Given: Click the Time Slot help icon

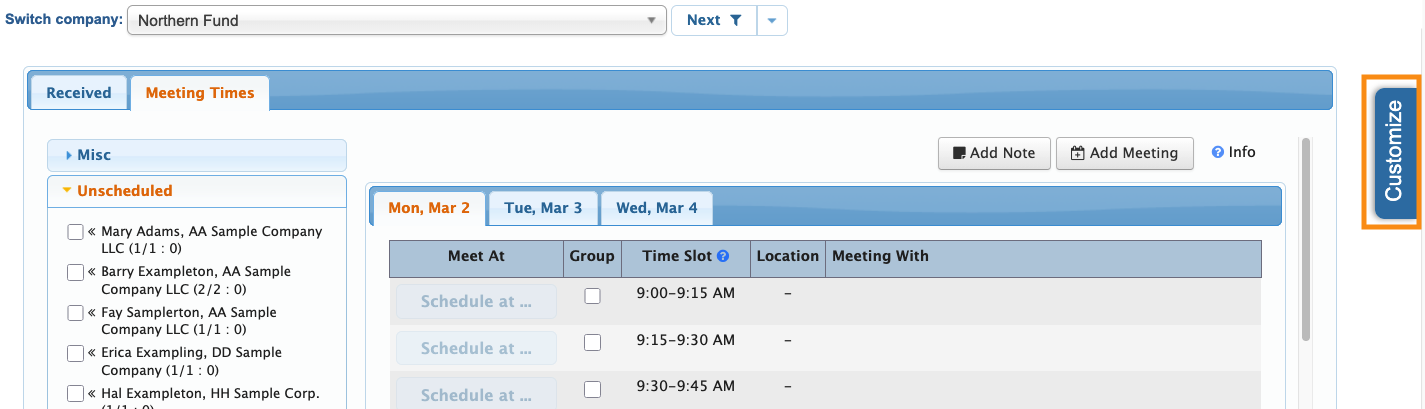Looking at the screenshot, I should [x=724, y=256].
